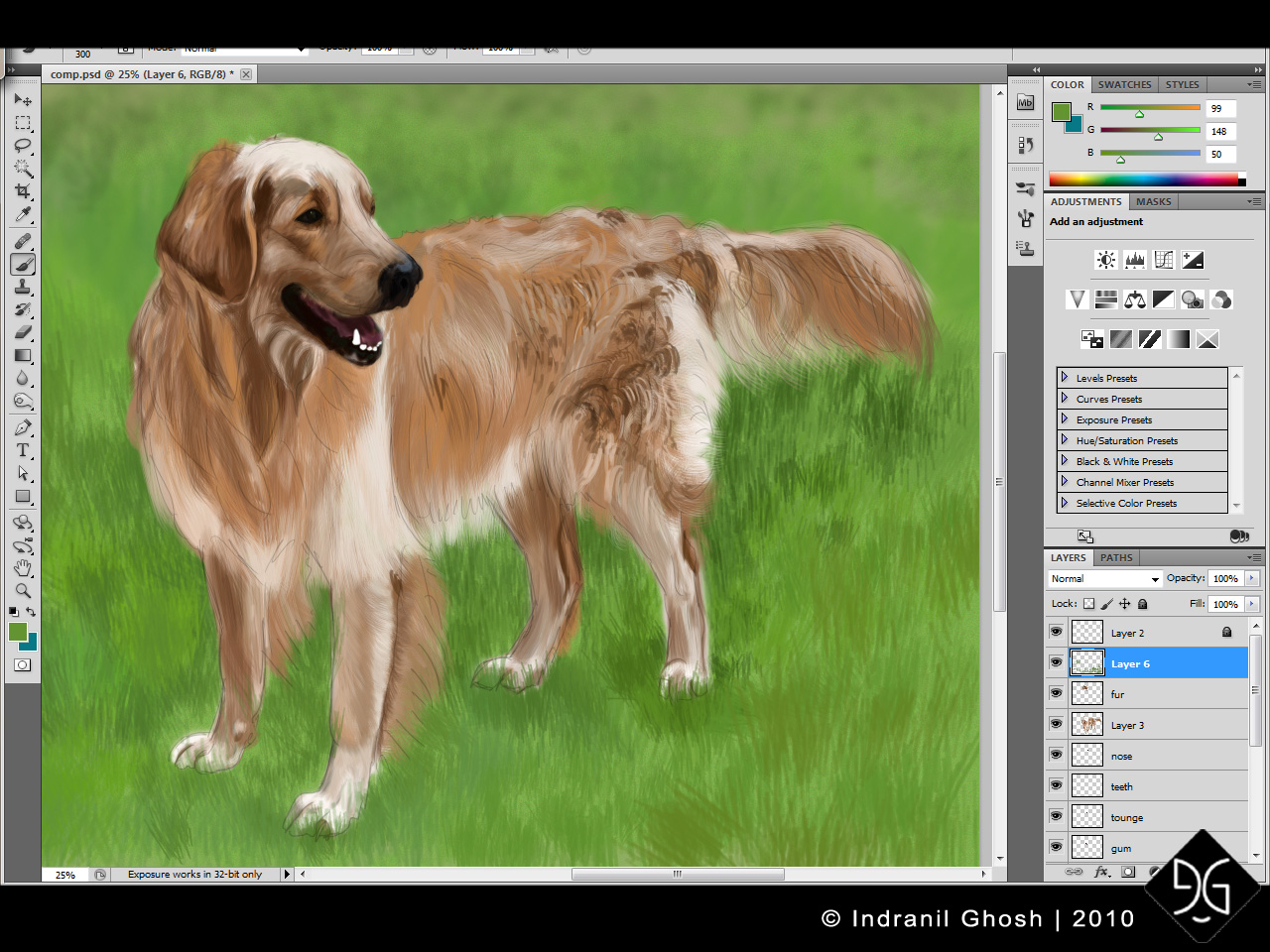
Task: Toggle visibility of the teeth layer
Action: [1056, 785]
